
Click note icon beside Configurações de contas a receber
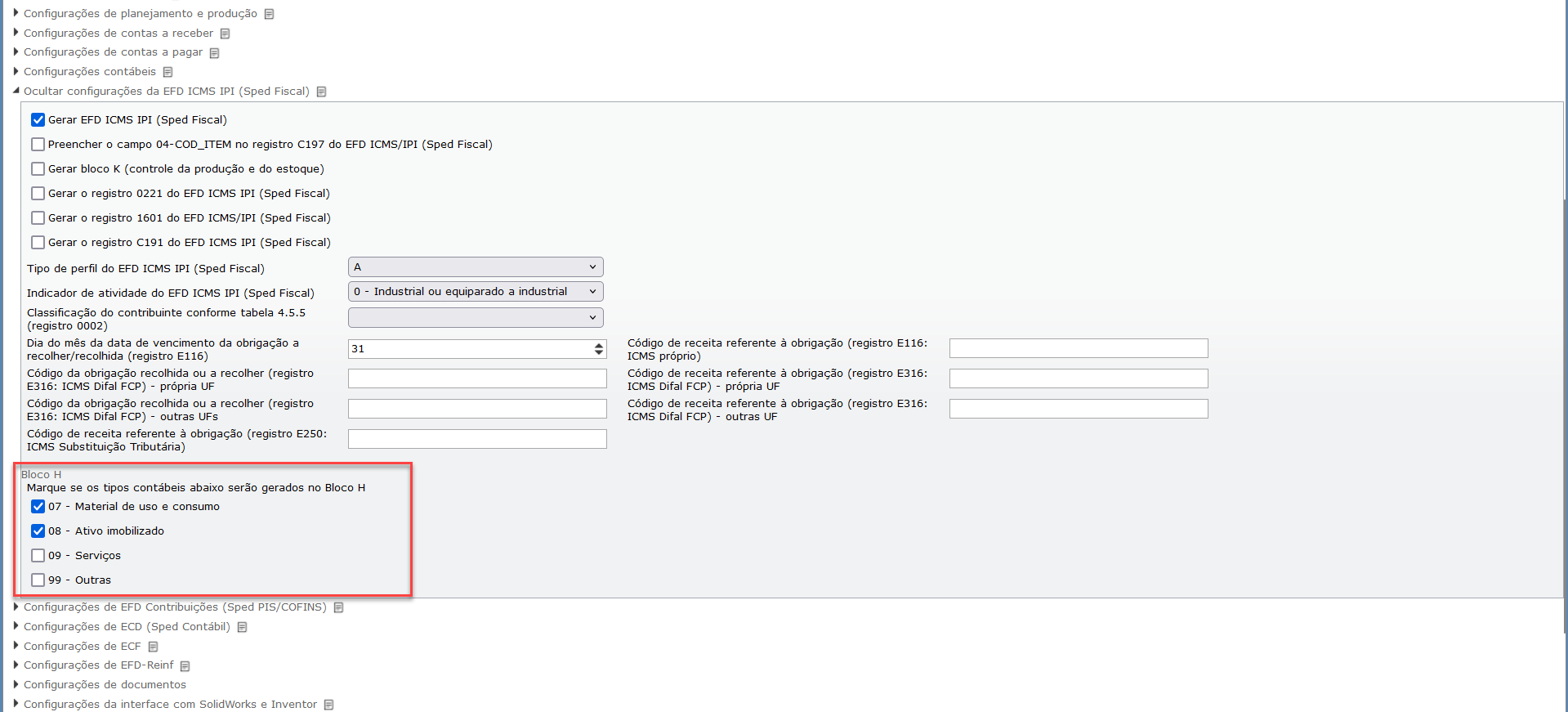coord(225,34)
